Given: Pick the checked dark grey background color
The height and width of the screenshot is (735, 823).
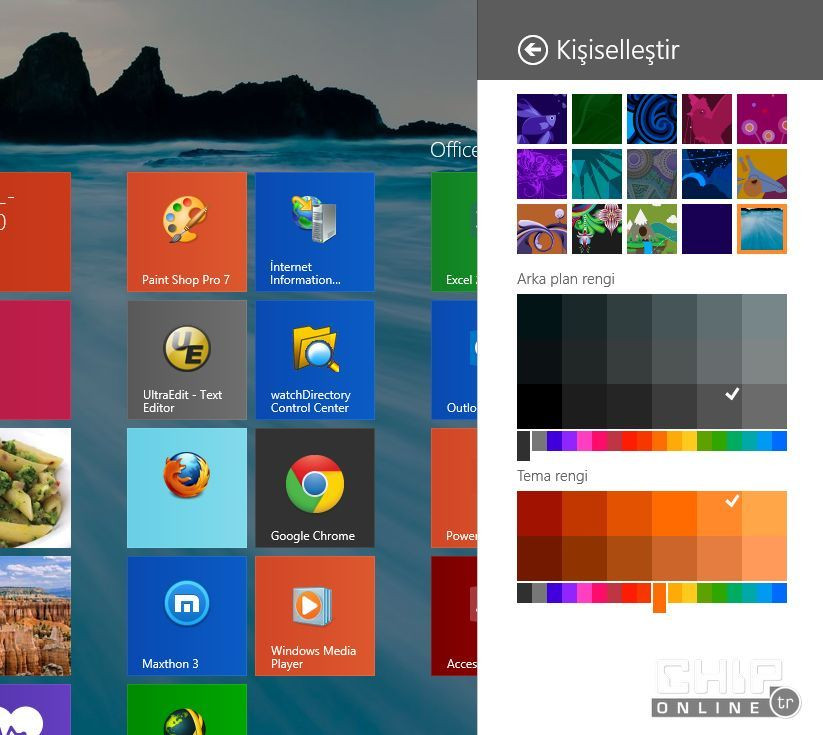Looking at the screenshot, I should [x=720, y=406].
